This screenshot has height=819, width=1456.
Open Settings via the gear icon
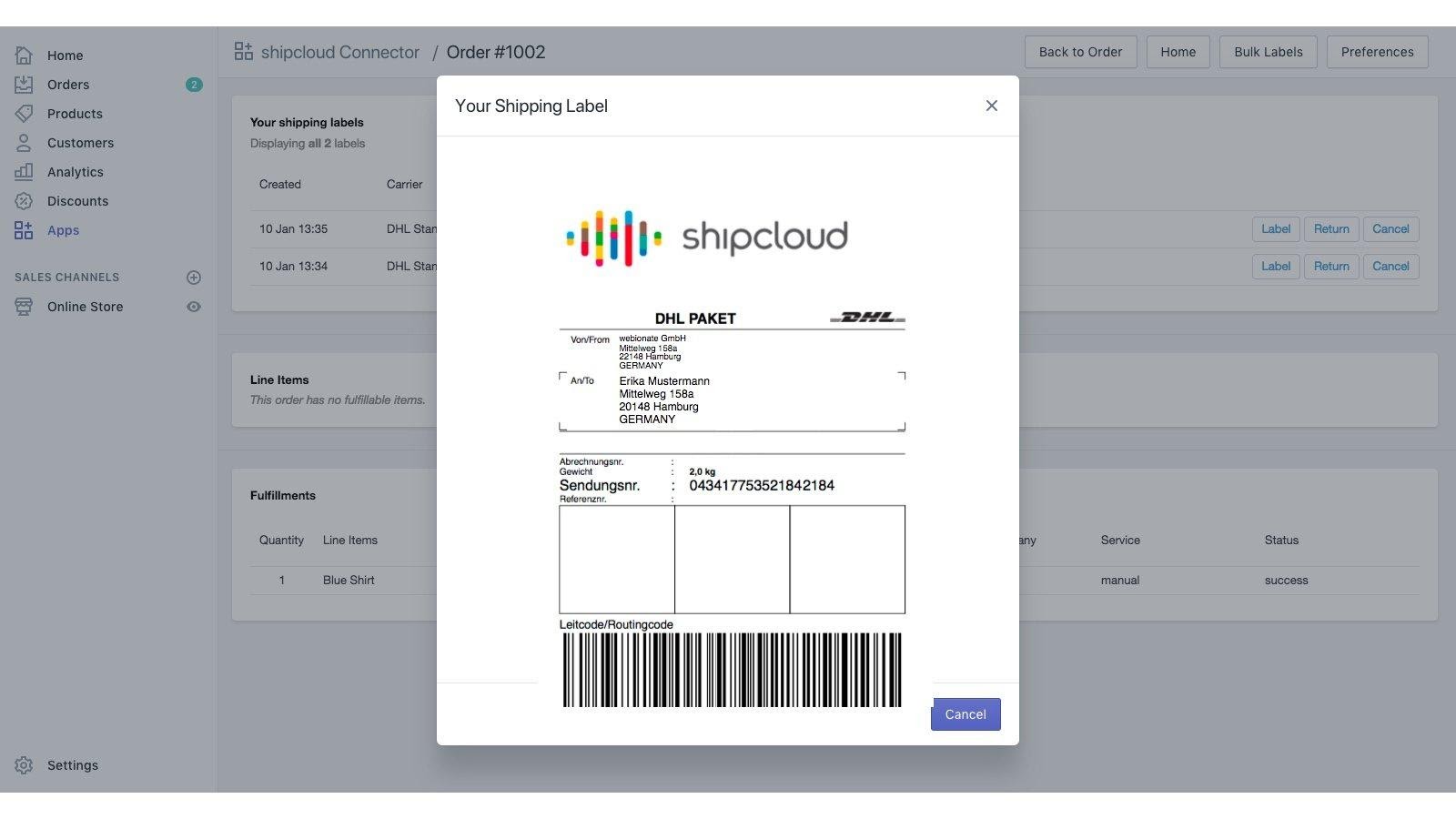pos(24,765)
